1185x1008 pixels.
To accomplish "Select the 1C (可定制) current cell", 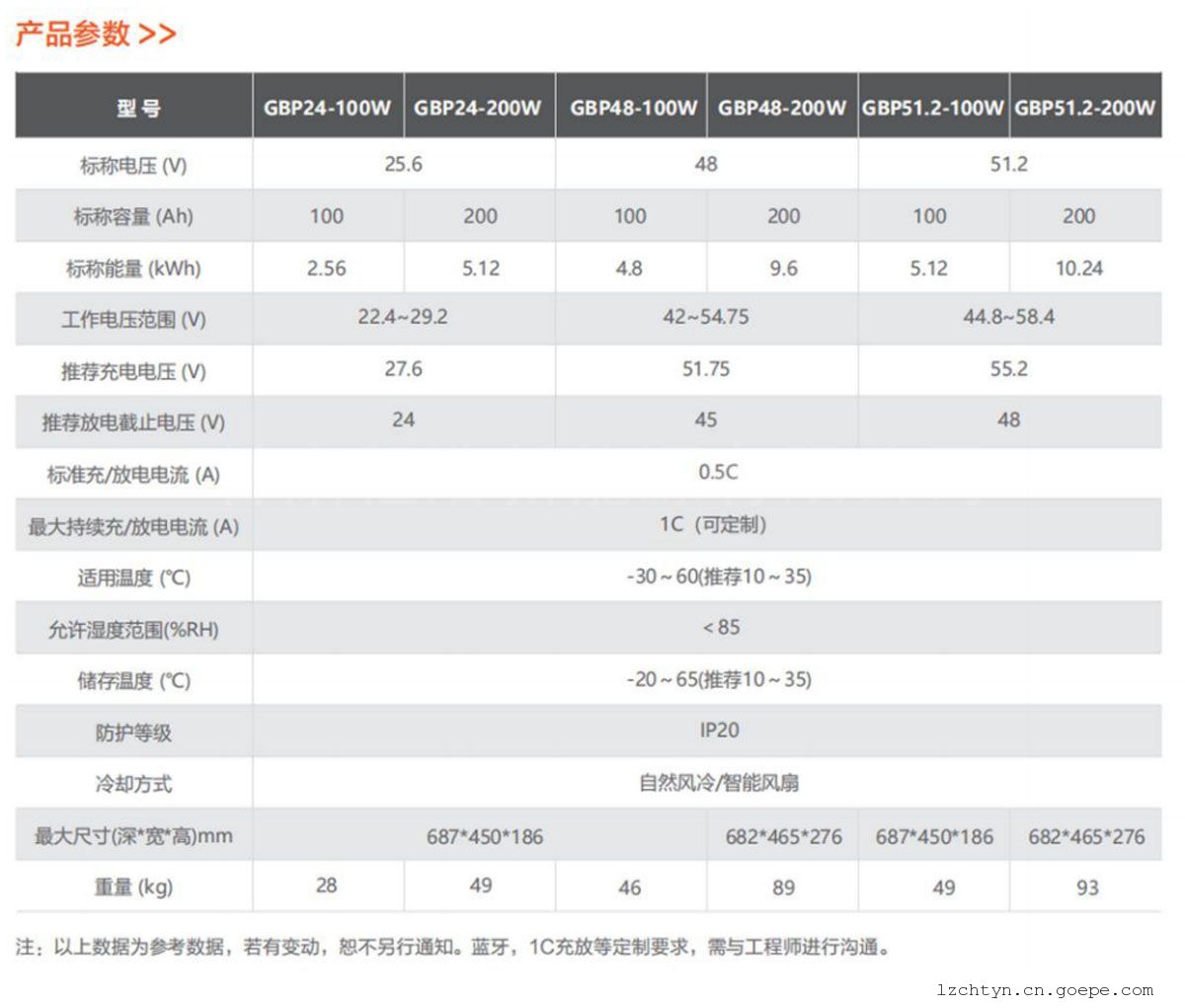I will tap(713, 524).
